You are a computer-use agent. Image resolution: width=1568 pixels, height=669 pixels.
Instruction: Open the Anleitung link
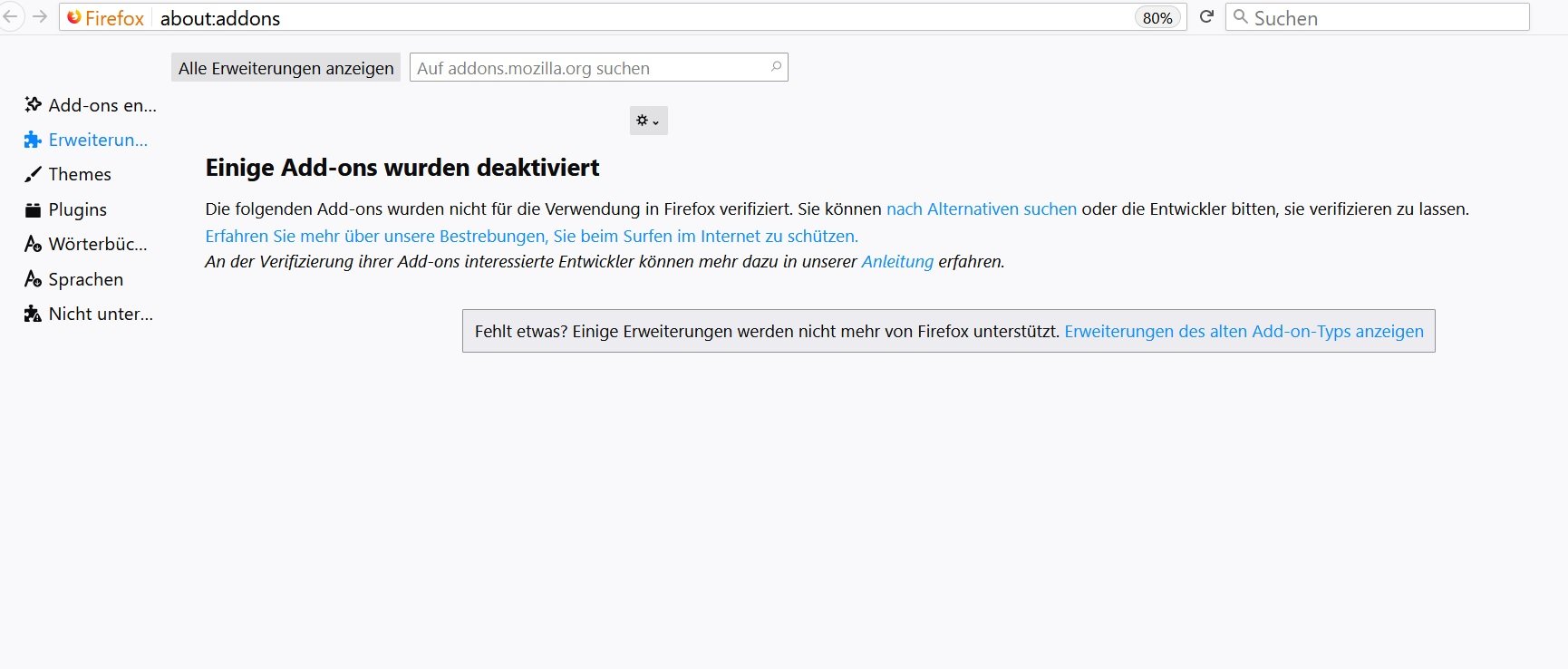click(897, 262)
